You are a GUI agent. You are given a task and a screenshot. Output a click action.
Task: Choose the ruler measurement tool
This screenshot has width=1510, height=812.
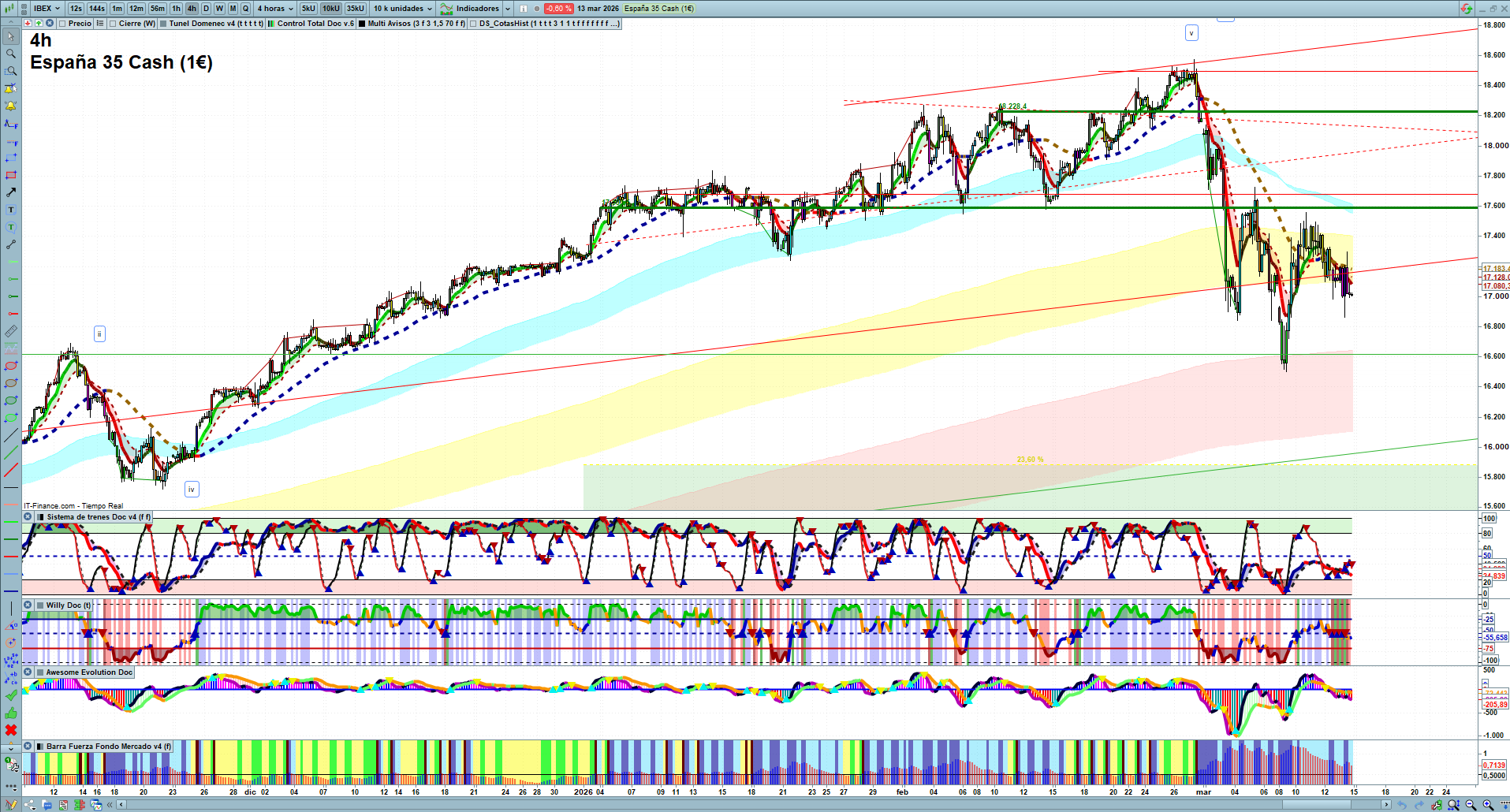click(x=11, y=332)
